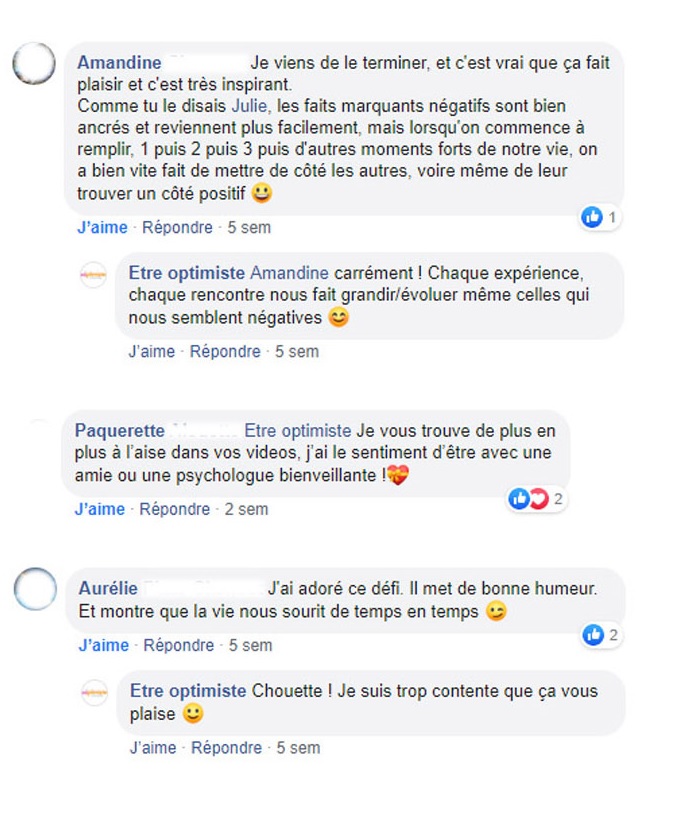This screenshot has width=690, height=832.
Task: Open Aurélie's profile avatar
Action: click(35, 588)
